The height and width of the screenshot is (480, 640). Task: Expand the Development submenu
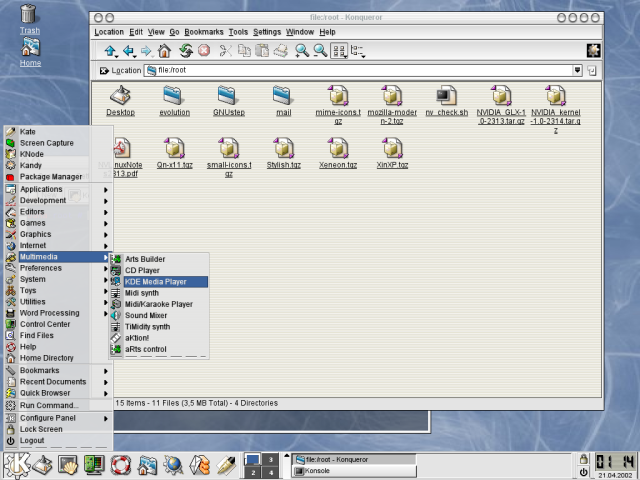pyautogui.click(x=58, y=200)
